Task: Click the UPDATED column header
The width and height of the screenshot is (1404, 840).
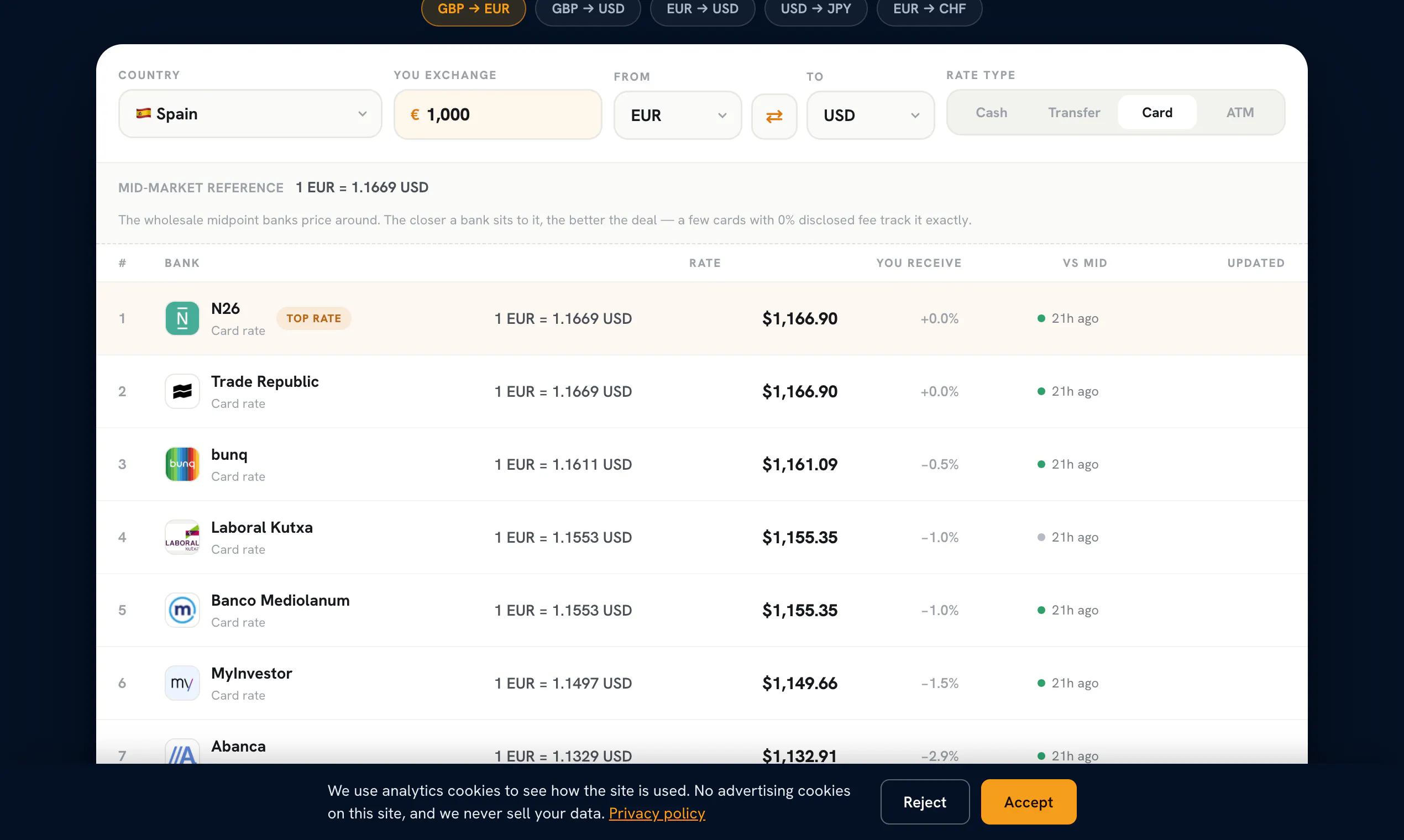Action: pyautogui.click(x=1256, y=262)
